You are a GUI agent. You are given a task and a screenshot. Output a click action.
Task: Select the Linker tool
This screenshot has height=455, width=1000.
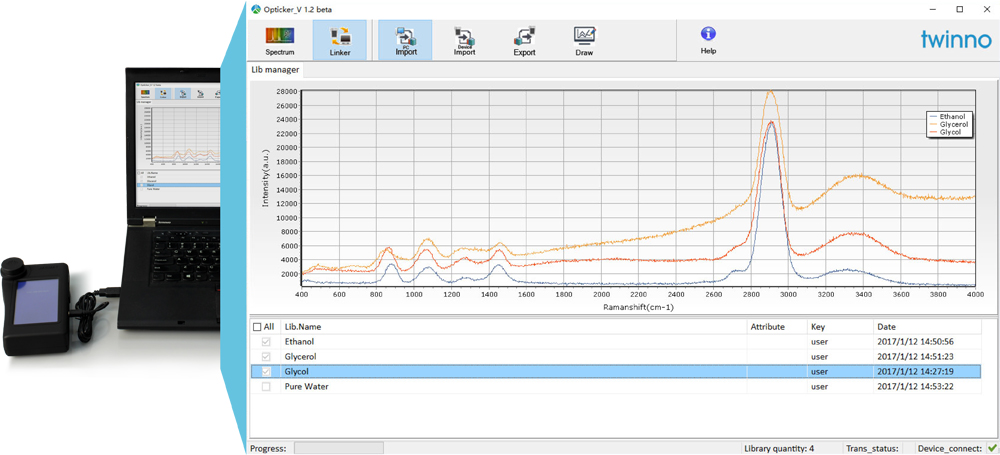(x=339, y=39)
